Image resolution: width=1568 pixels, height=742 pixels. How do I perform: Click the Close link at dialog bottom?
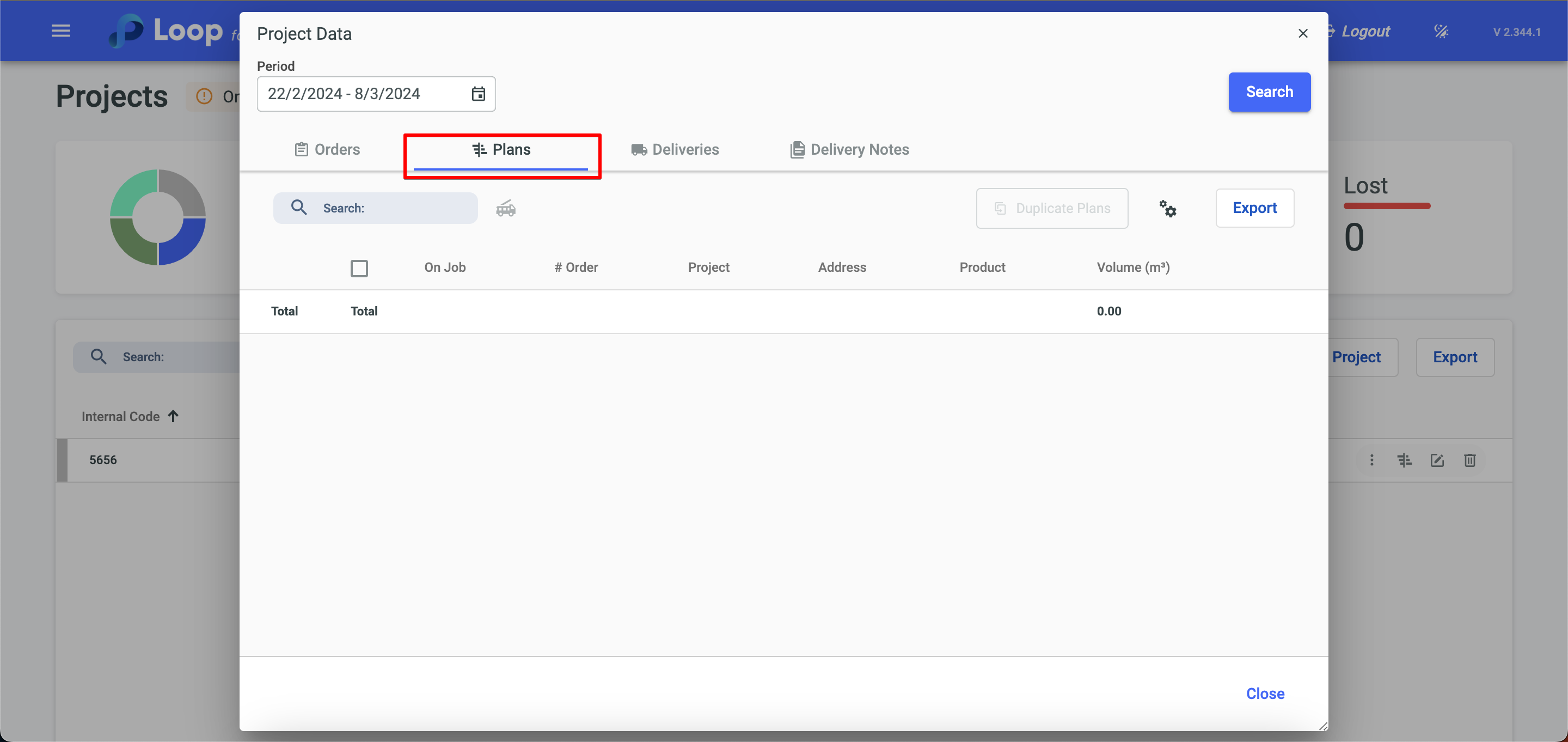pyautogui.click(x=1264, y=694)
